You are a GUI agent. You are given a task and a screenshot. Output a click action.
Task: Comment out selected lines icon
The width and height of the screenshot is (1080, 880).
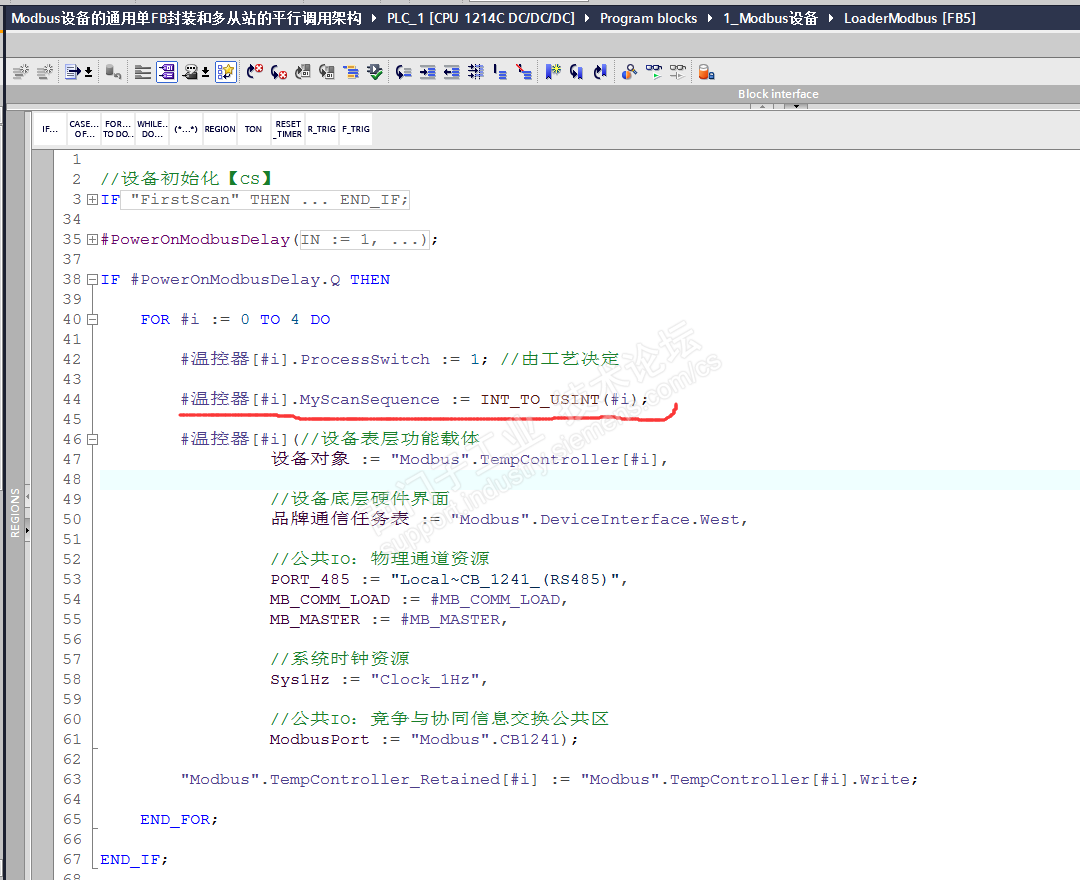(x=500, y=72)
